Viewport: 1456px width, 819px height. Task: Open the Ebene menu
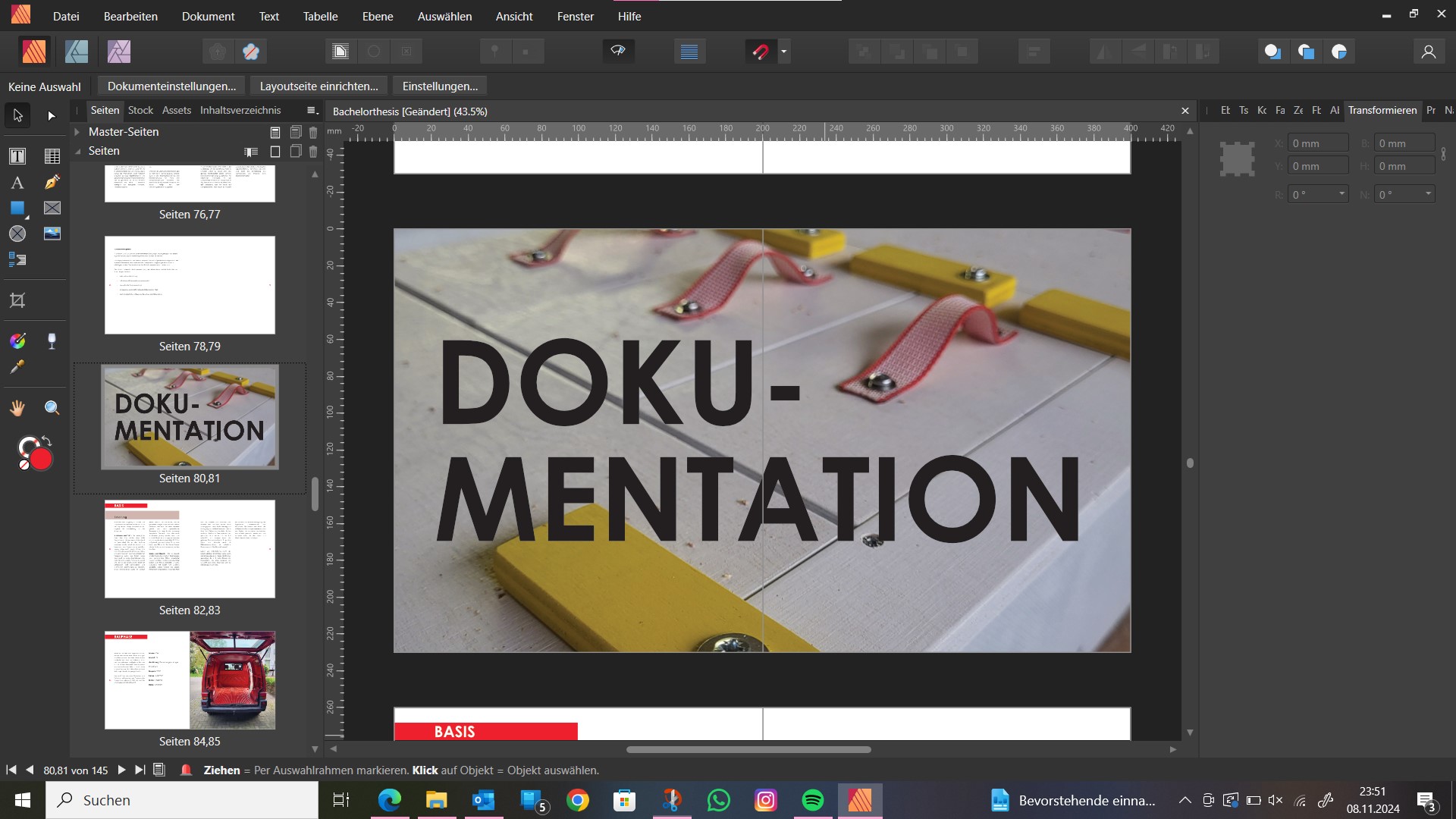(378, 16)
